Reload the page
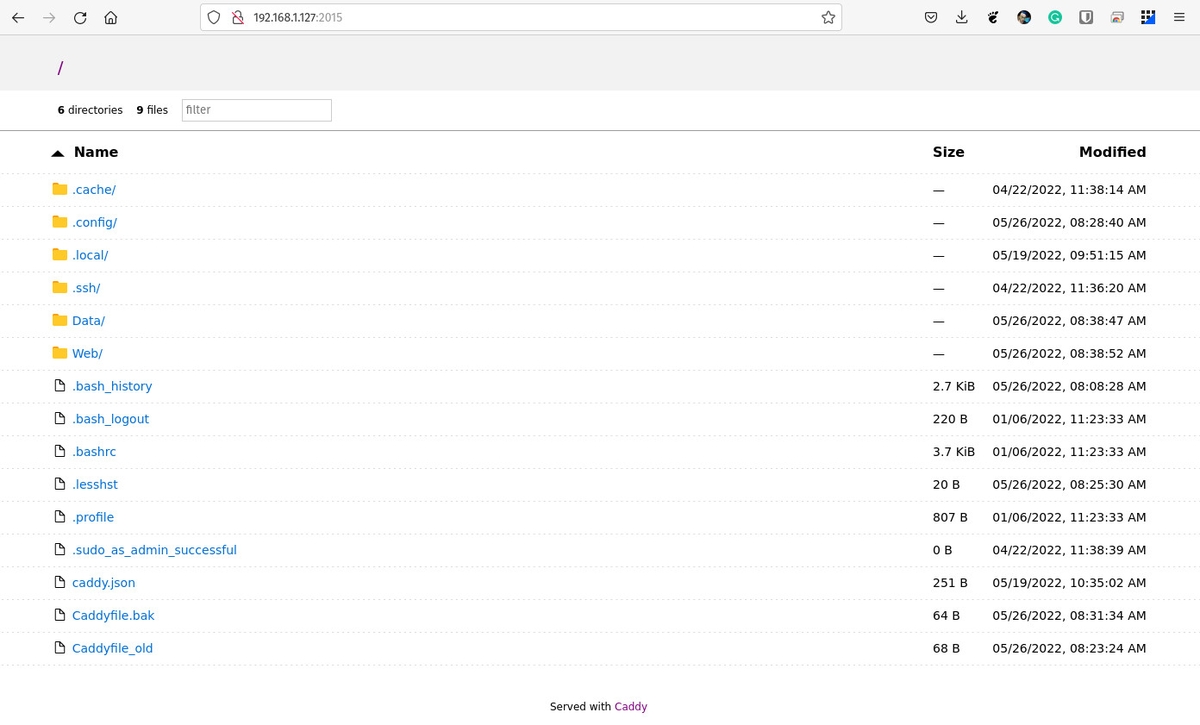The height and width of the screenshot is (725, 1200). tap(80, 17)
